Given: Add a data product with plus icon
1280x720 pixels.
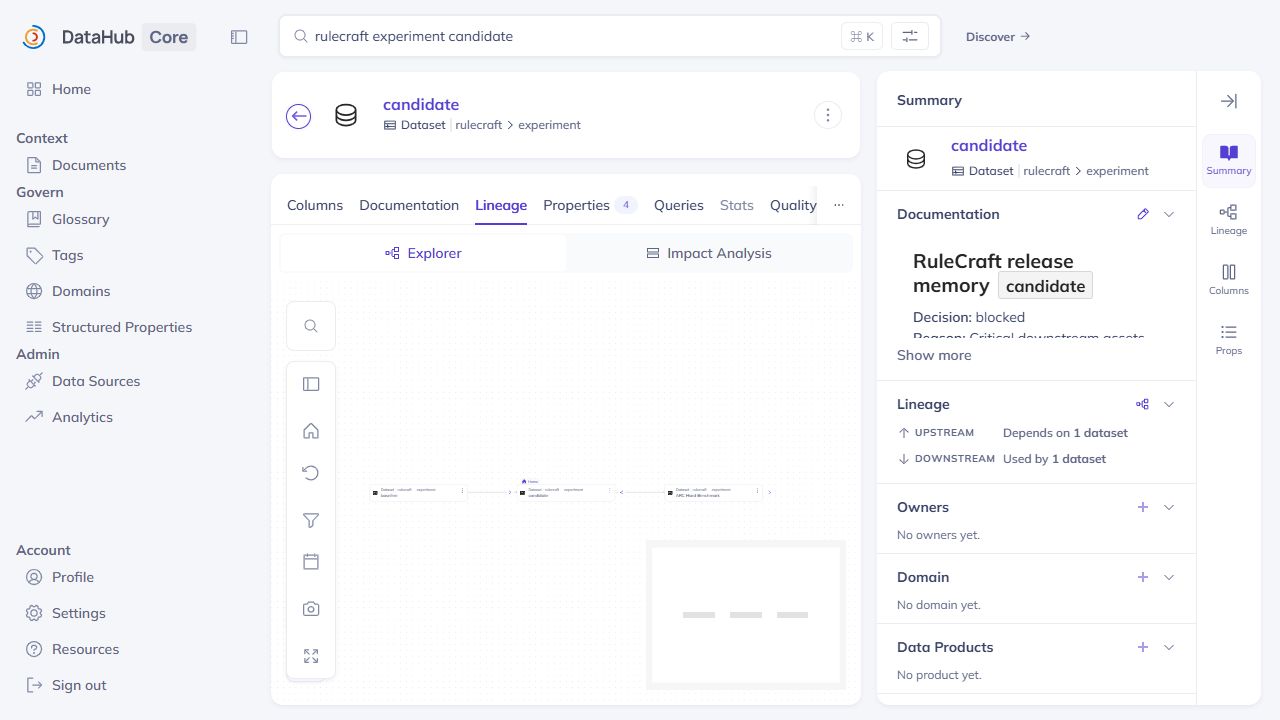Looking at the screenshot, I should 1143,647.
